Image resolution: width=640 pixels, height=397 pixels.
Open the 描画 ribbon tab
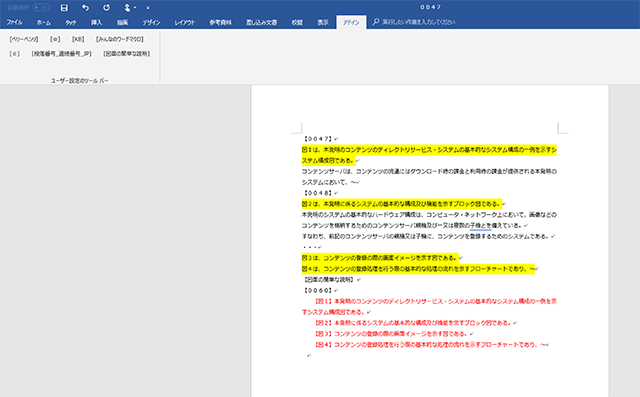122,22
